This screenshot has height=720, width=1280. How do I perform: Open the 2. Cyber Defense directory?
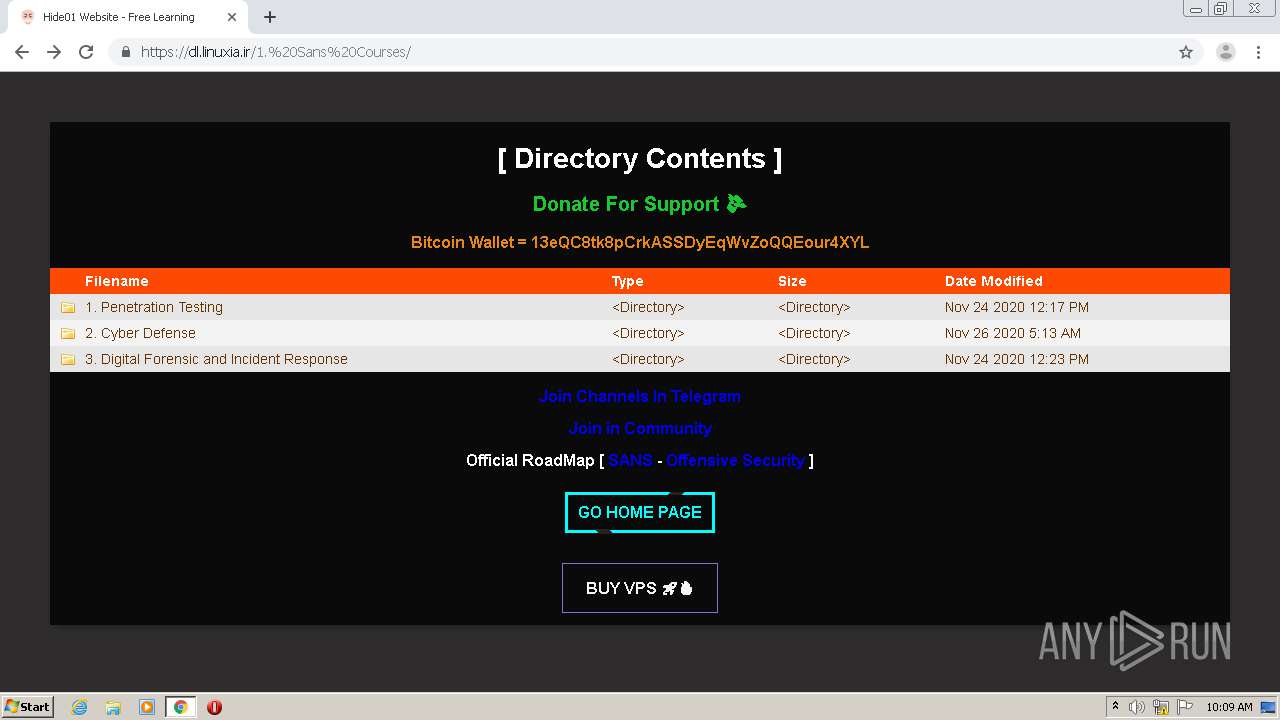(140, 333)
